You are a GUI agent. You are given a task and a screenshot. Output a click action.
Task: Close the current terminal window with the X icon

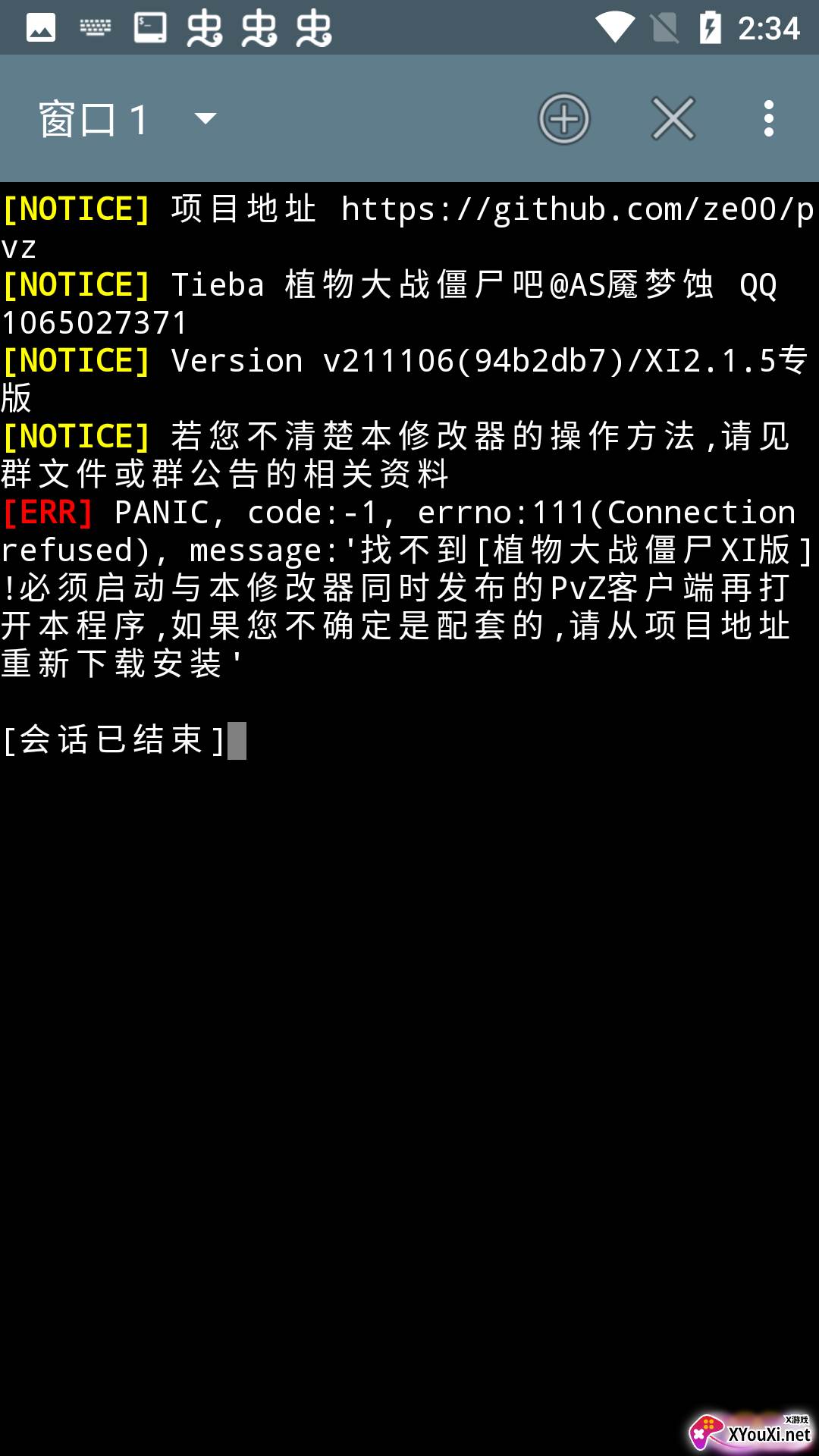(x=673, y=119)
